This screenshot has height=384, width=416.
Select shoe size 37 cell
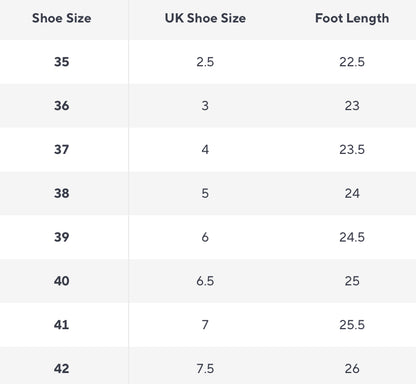(x=62, y=149)
